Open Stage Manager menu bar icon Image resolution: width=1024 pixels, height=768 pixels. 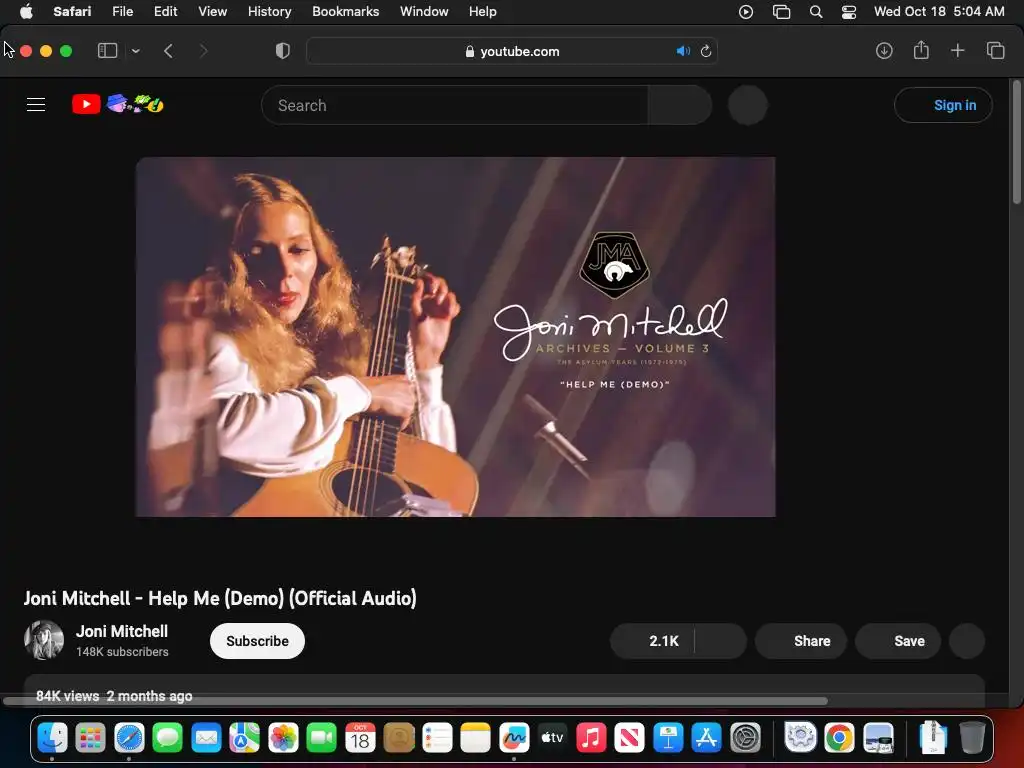coord(781,12)
